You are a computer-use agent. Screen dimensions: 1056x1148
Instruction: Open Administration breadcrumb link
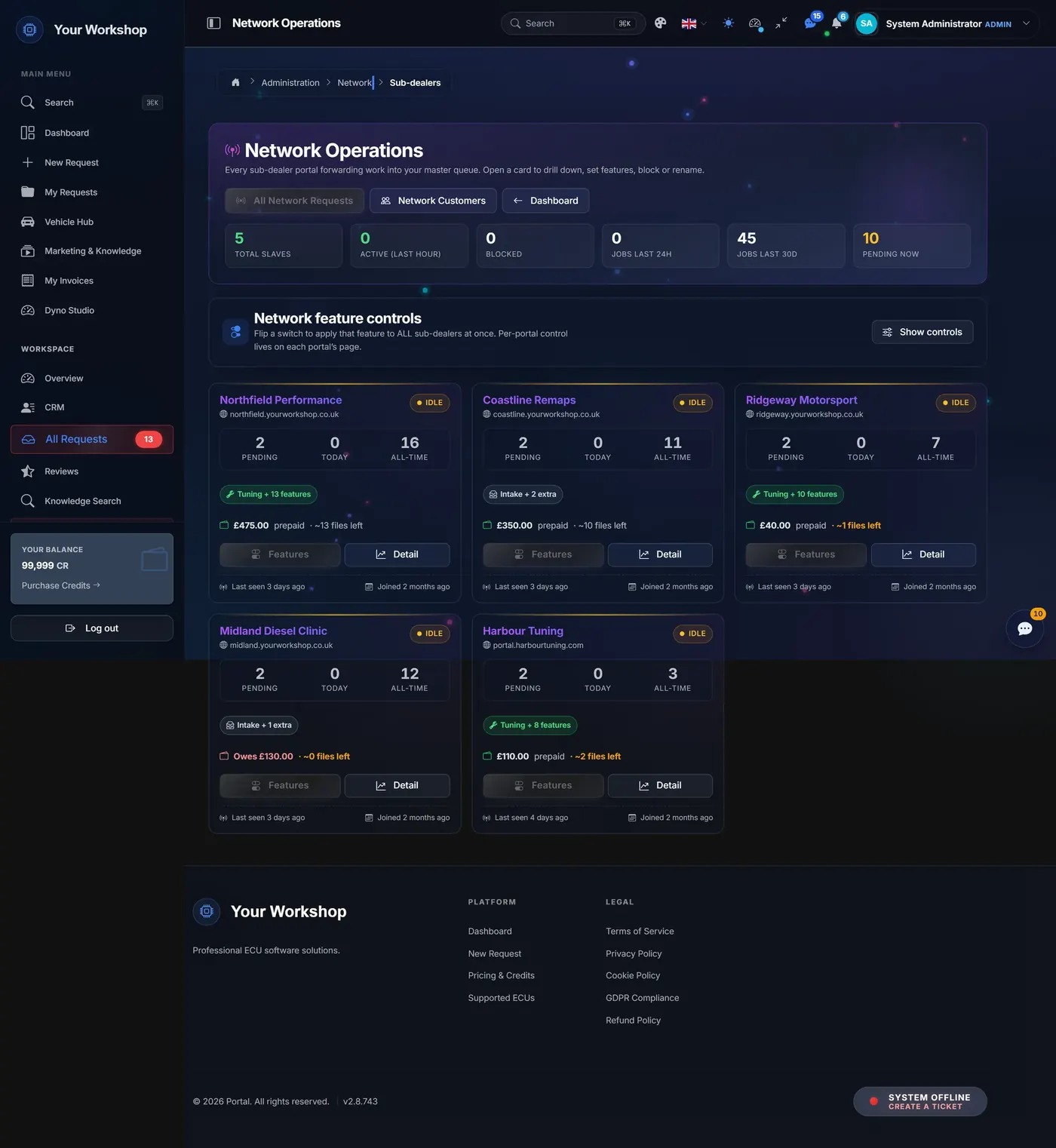[290, 83]
